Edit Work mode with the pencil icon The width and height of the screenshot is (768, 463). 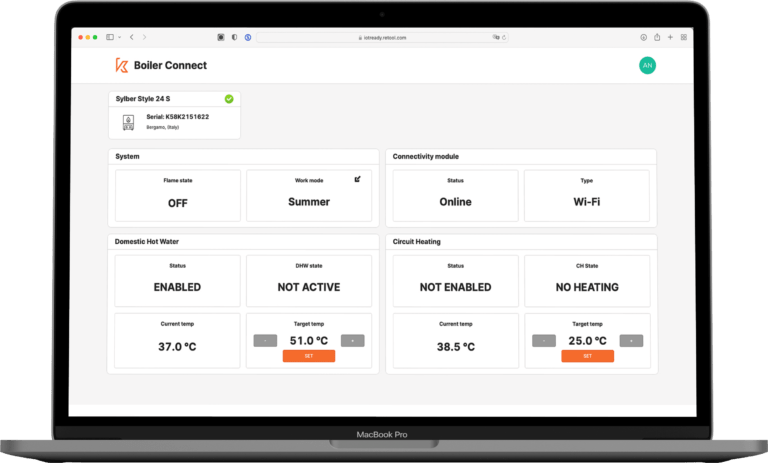(358, 179)
